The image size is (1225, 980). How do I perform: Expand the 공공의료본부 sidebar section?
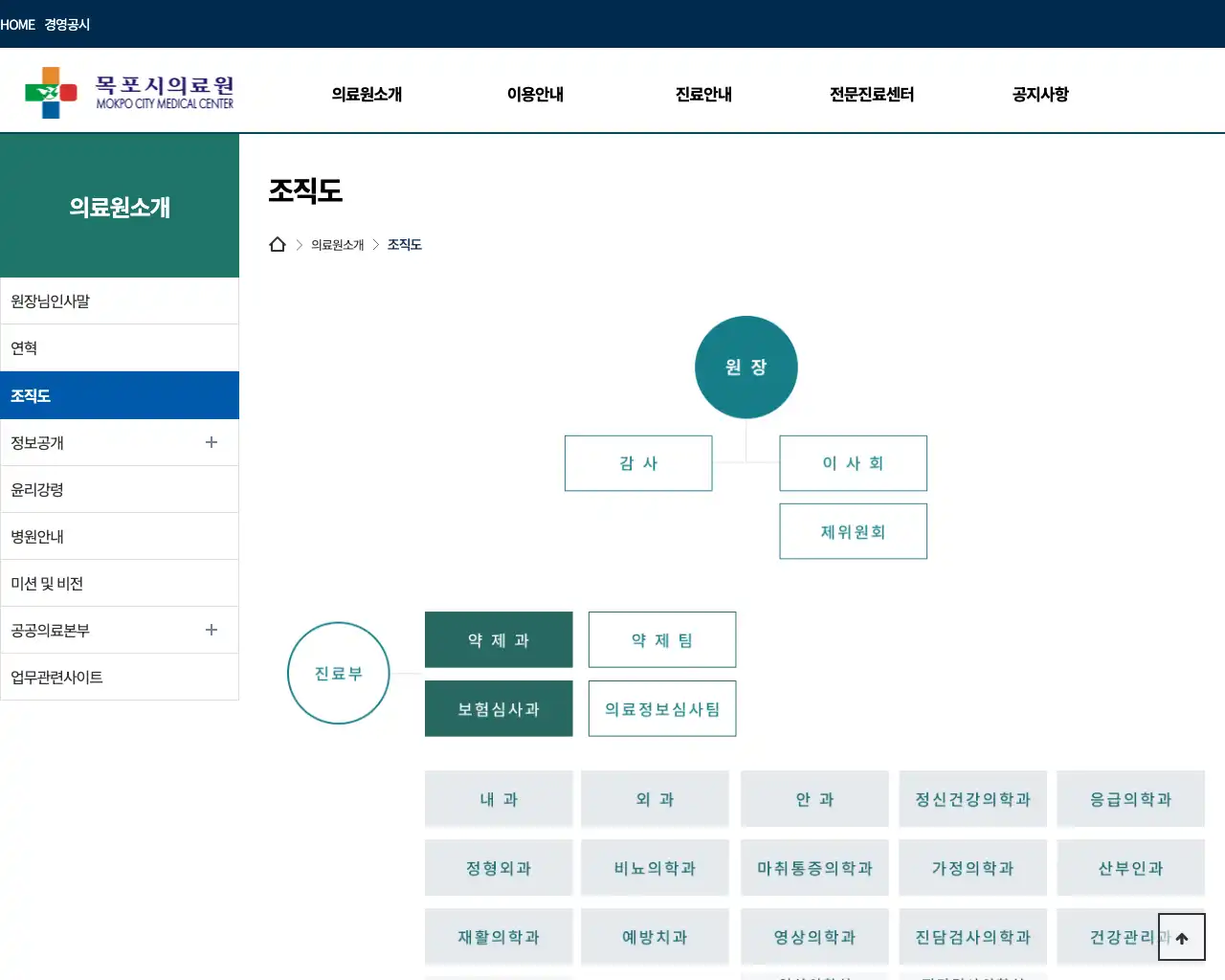[211, 630]
